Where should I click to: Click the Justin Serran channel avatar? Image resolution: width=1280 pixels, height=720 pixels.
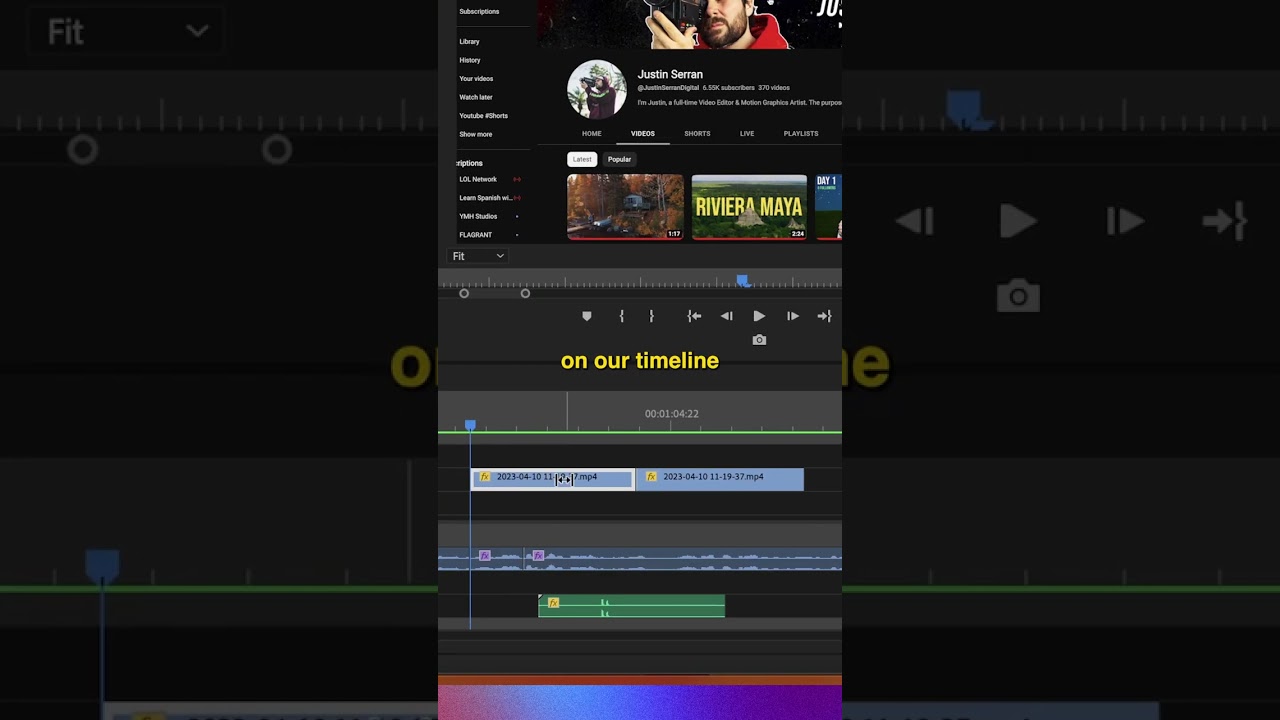click(597, 89)
